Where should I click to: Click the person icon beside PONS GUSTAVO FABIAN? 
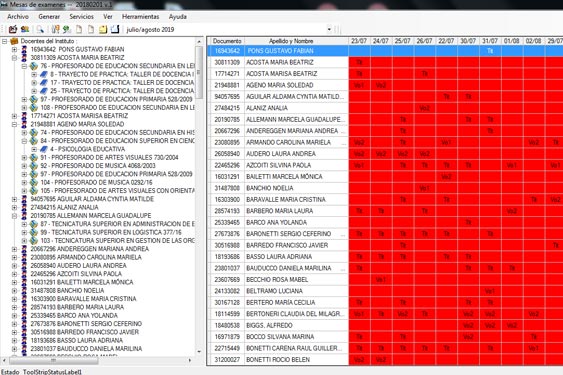click(x=24, y=49)
